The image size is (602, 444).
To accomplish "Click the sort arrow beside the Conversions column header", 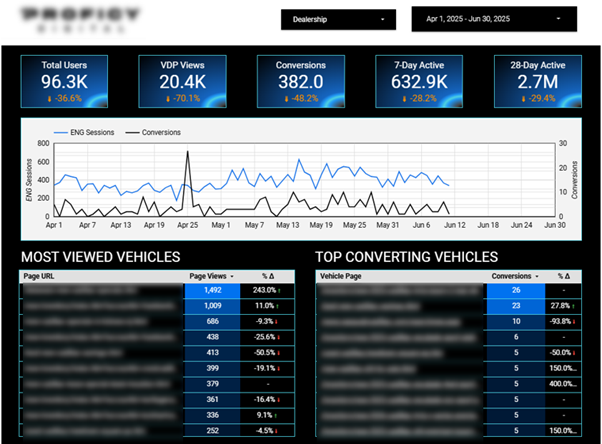I will pyautogui.click(x=535, y=276).
